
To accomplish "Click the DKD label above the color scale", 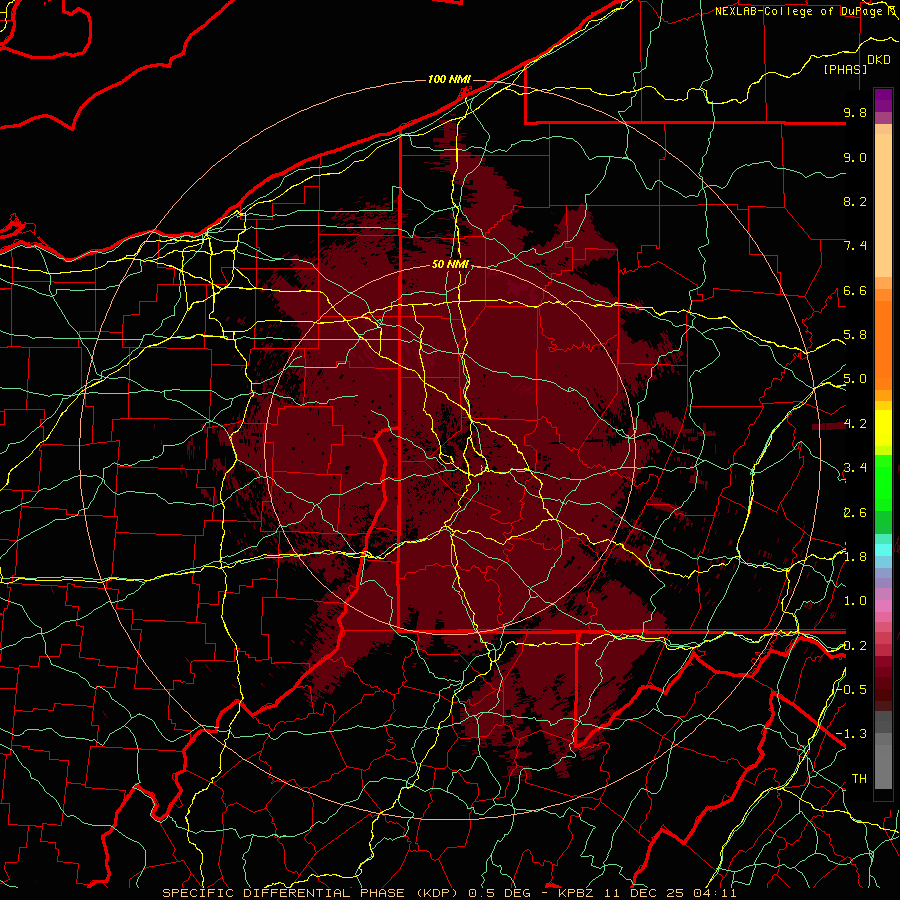I will 879,60.
